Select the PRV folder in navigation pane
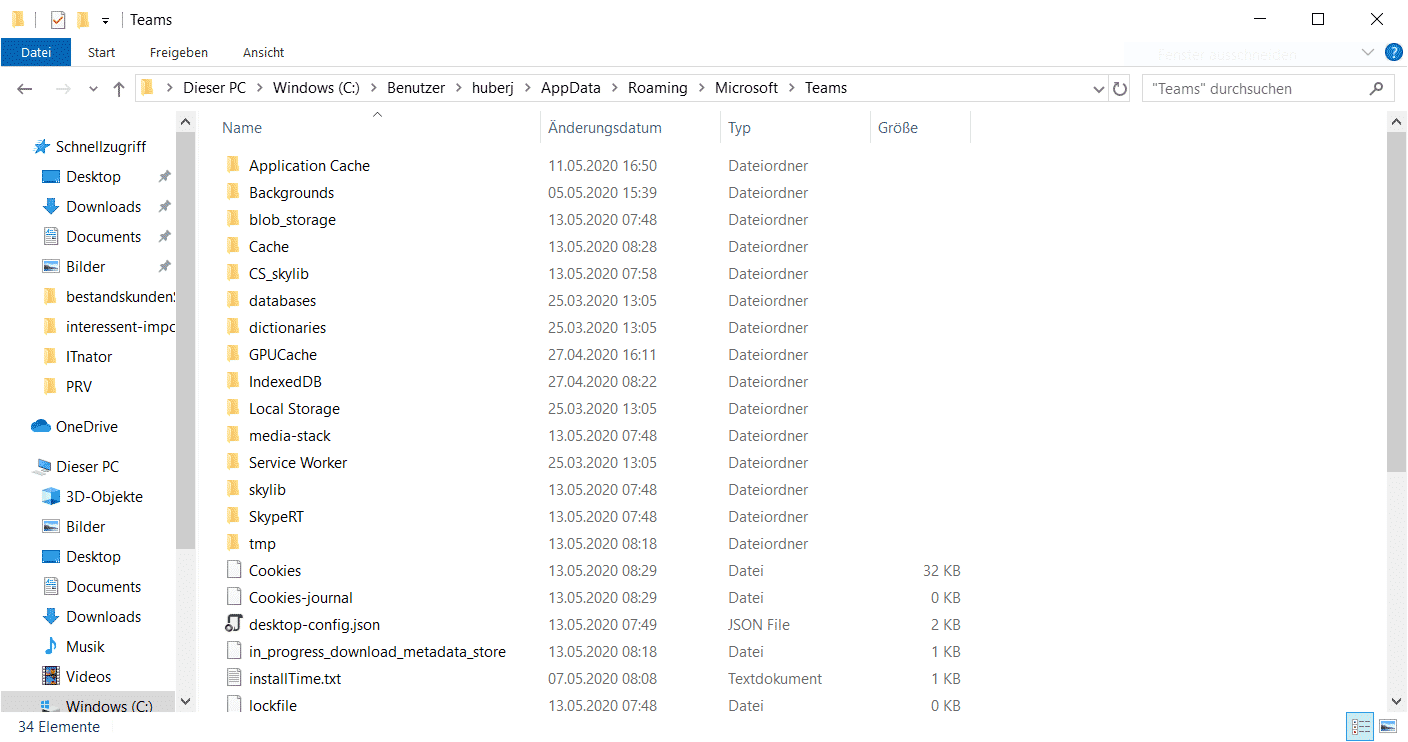 79,387
